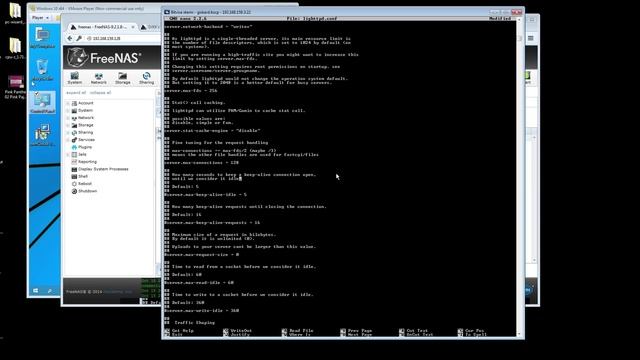This screenshot has height=360, width=640.
Task: Click the server.max-write-idle = 360 line
Action: pos(202,311)
